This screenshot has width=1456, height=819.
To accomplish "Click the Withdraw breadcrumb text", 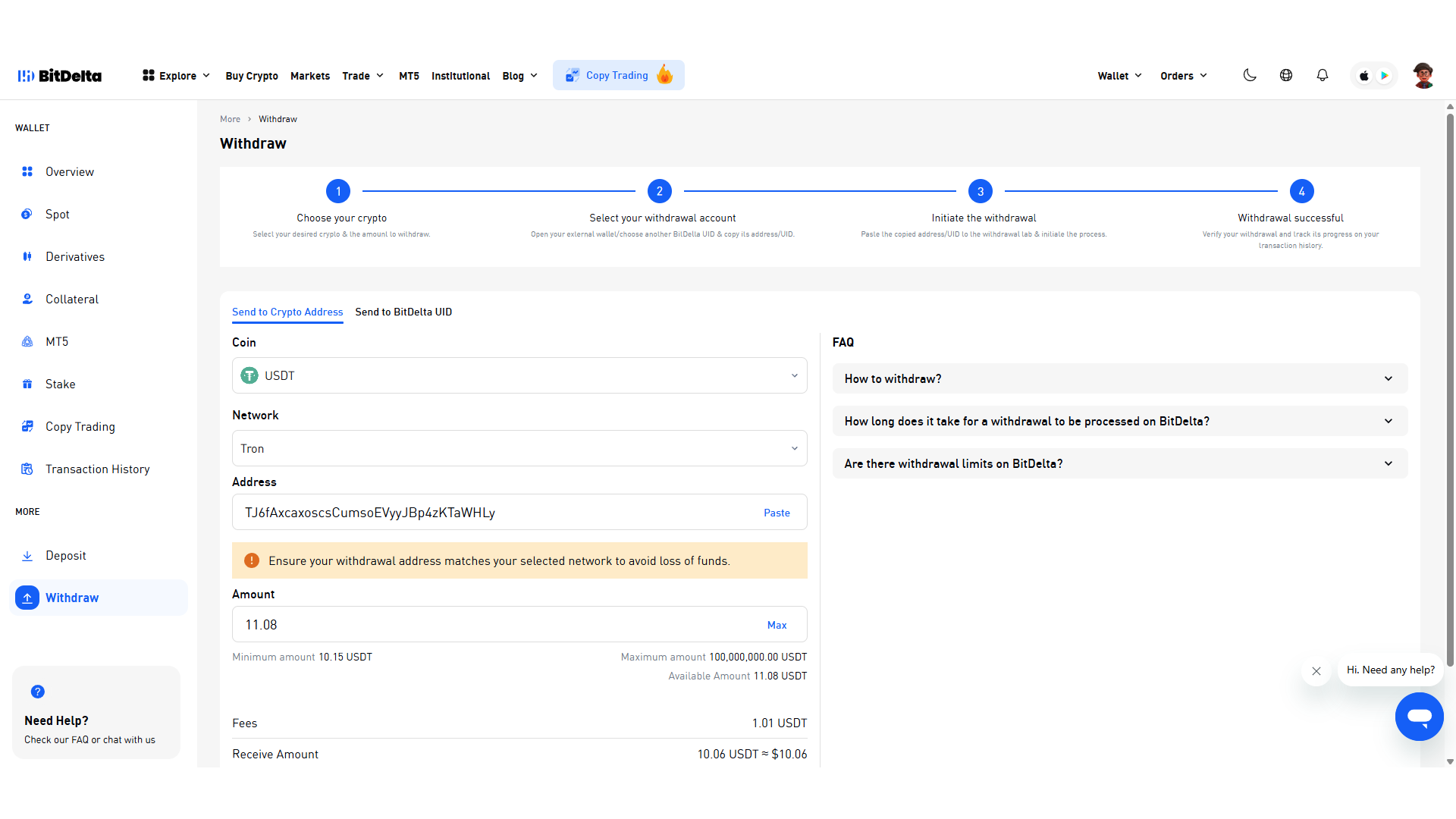I will pyautogui.click(x=278, y=119).
